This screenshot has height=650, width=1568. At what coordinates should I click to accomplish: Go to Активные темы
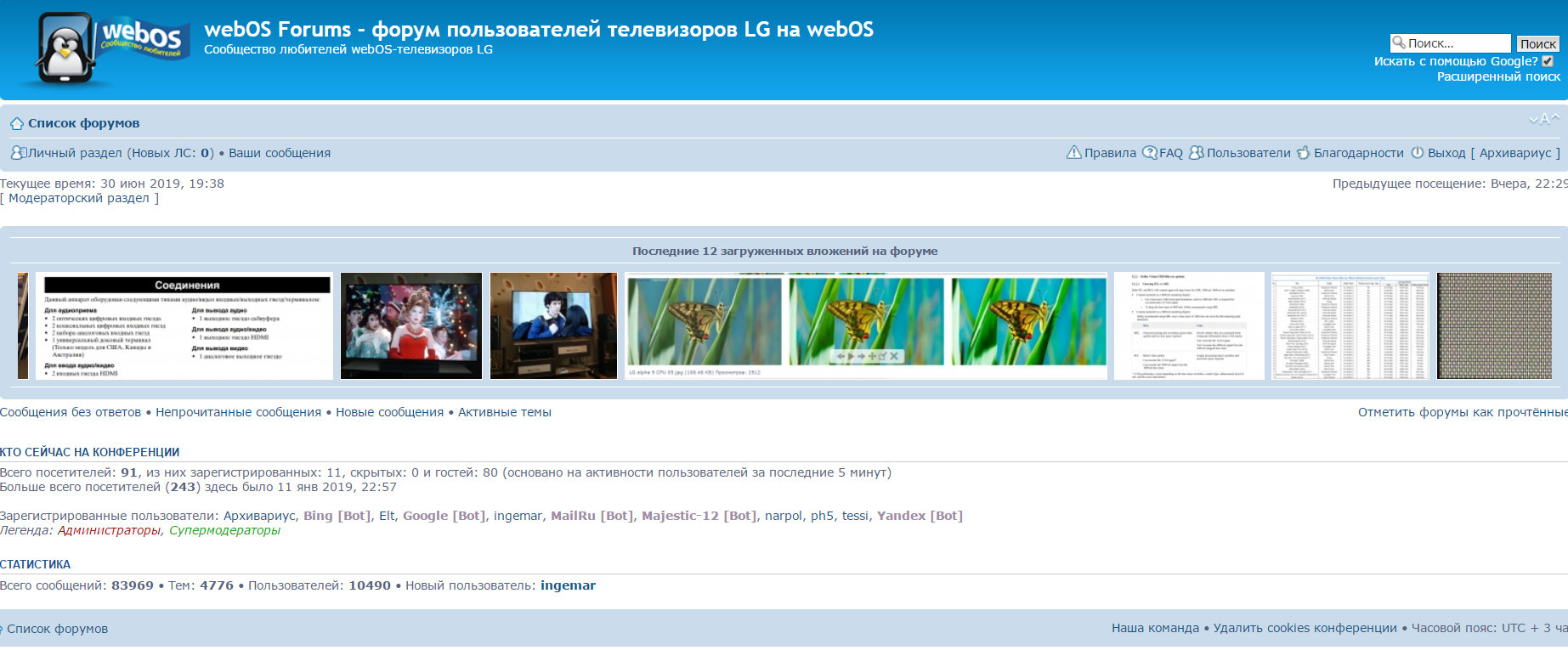click(504, 412)
